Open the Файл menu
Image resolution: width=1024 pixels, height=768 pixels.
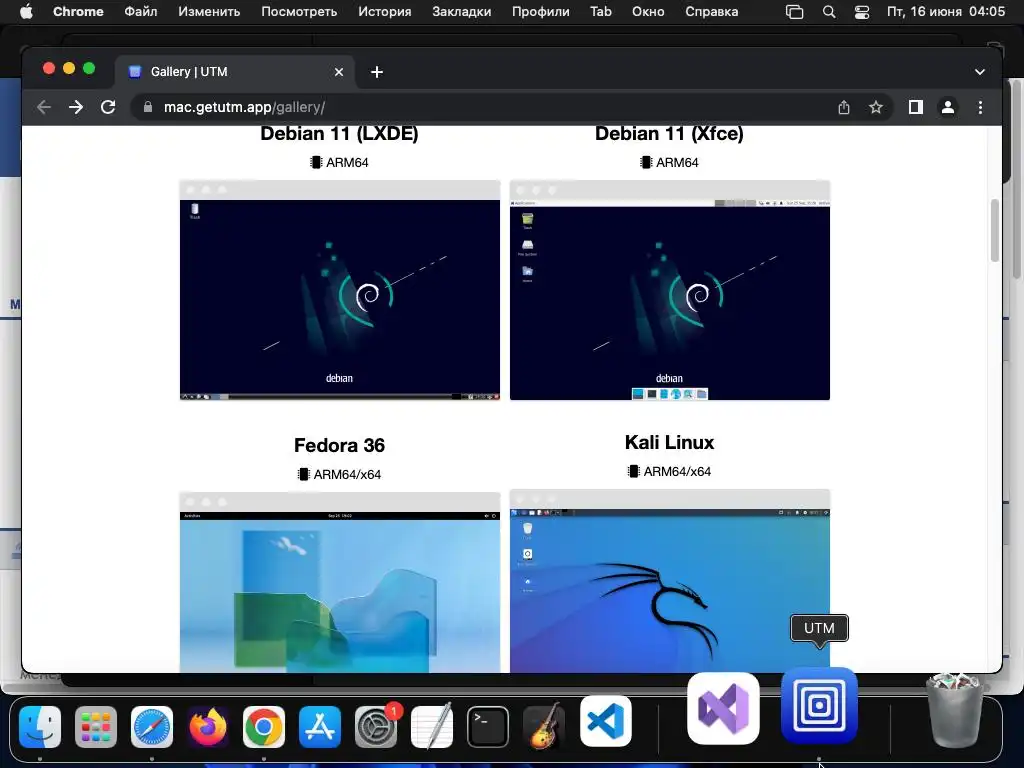coord(140,12)
